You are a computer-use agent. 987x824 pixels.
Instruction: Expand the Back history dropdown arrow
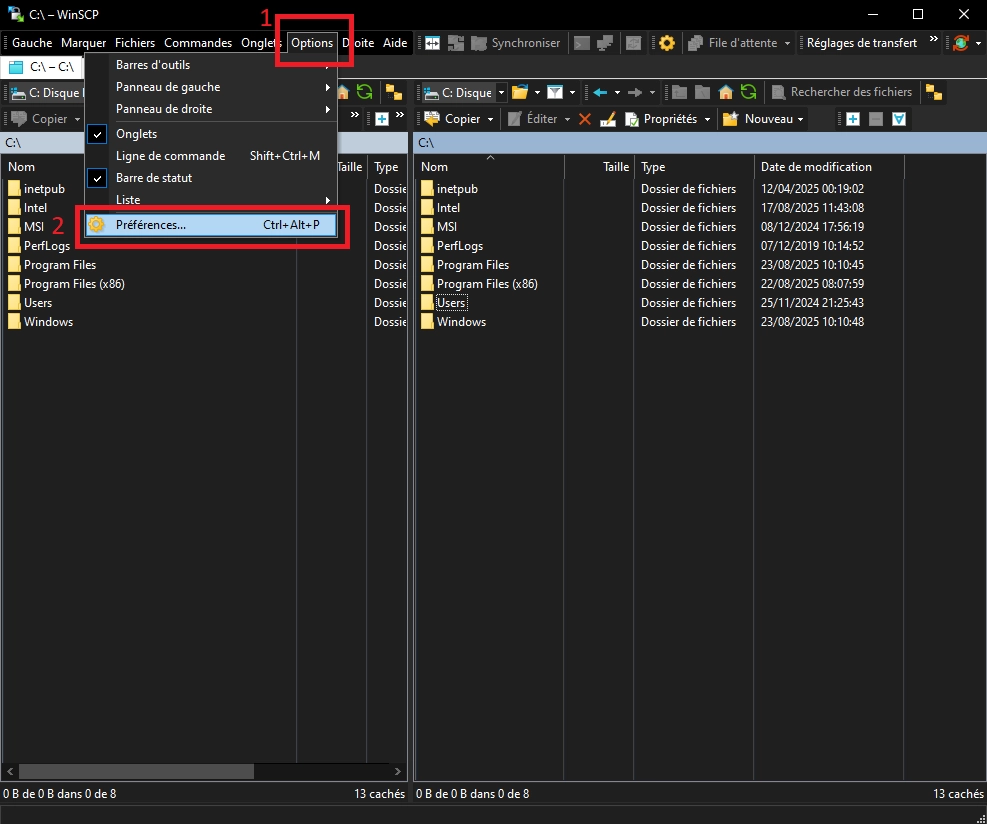click(617, 93)
